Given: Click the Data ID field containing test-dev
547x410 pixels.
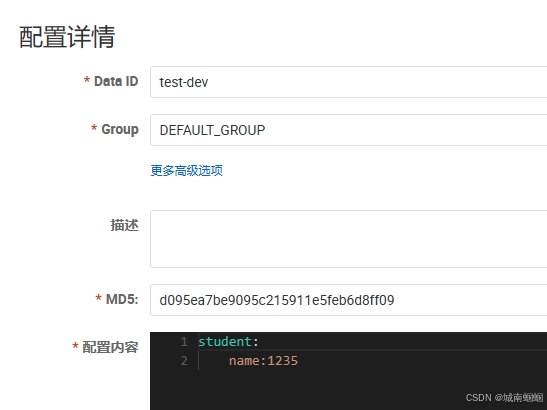Looking at the screenshot, I should click(x=349, y=82).
